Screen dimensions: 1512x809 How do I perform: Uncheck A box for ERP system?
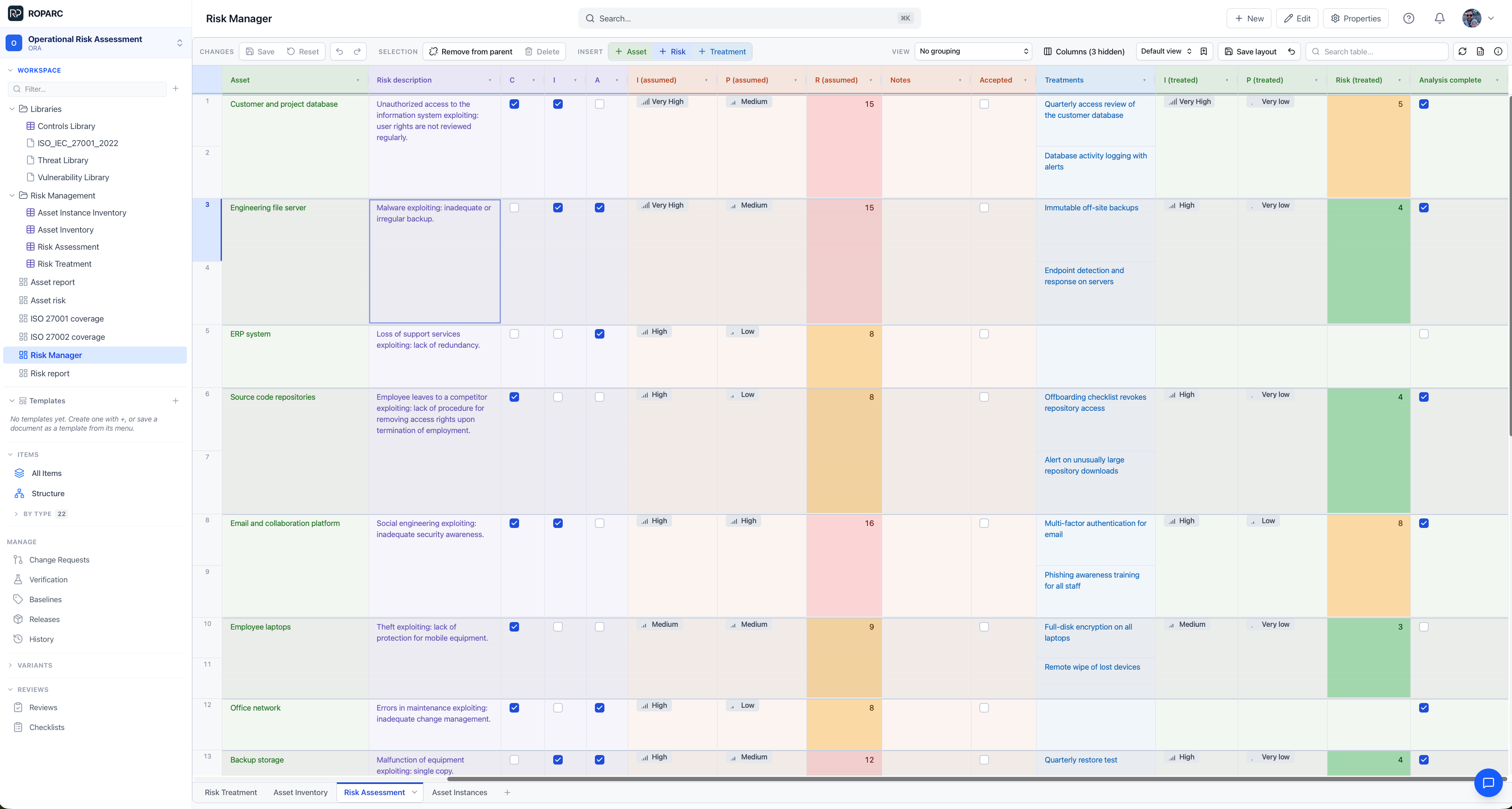(599, 334)
